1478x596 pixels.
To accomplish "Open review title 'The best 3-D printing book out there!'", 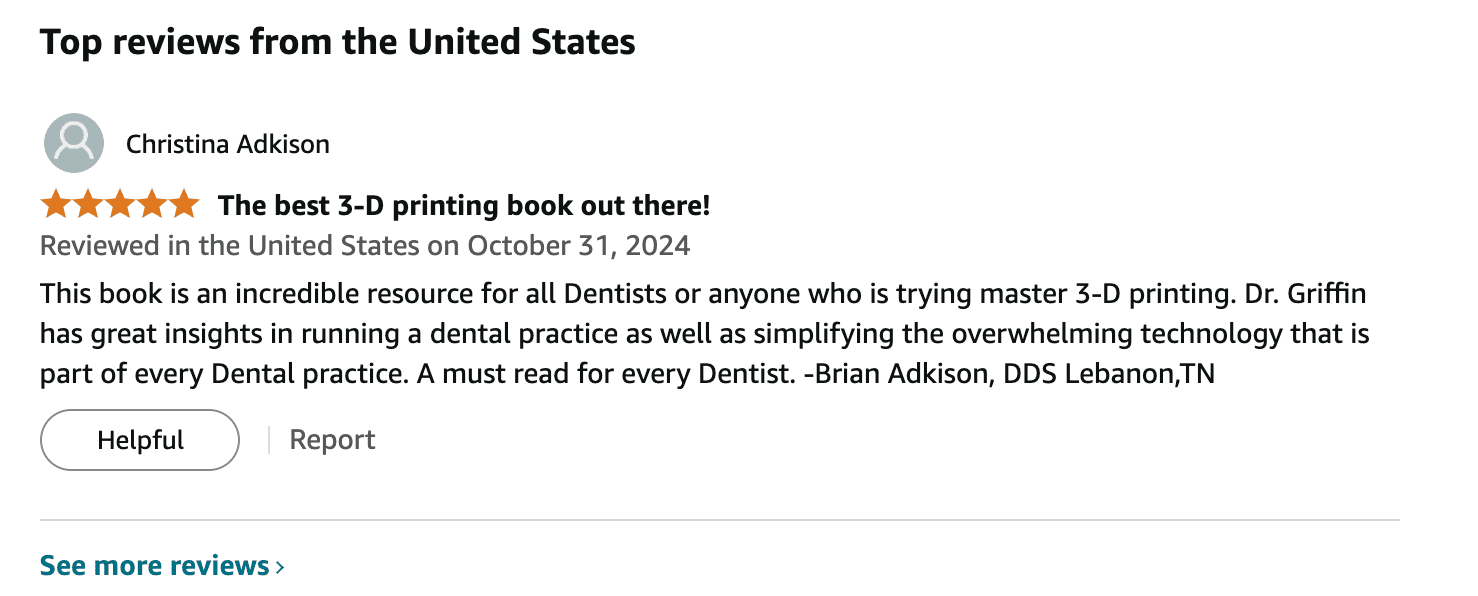I will pos(464,205).
